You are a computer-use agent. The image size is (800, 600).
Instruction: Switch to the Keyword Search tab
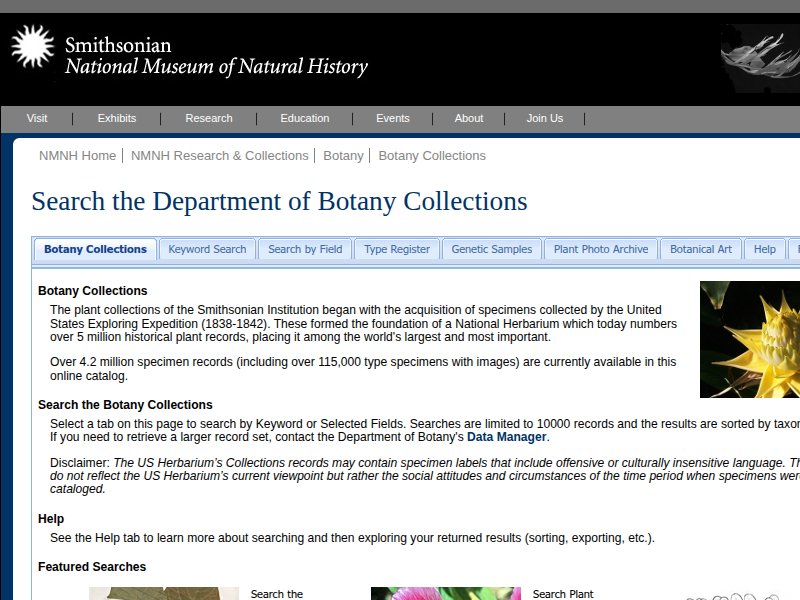point(207,249)
